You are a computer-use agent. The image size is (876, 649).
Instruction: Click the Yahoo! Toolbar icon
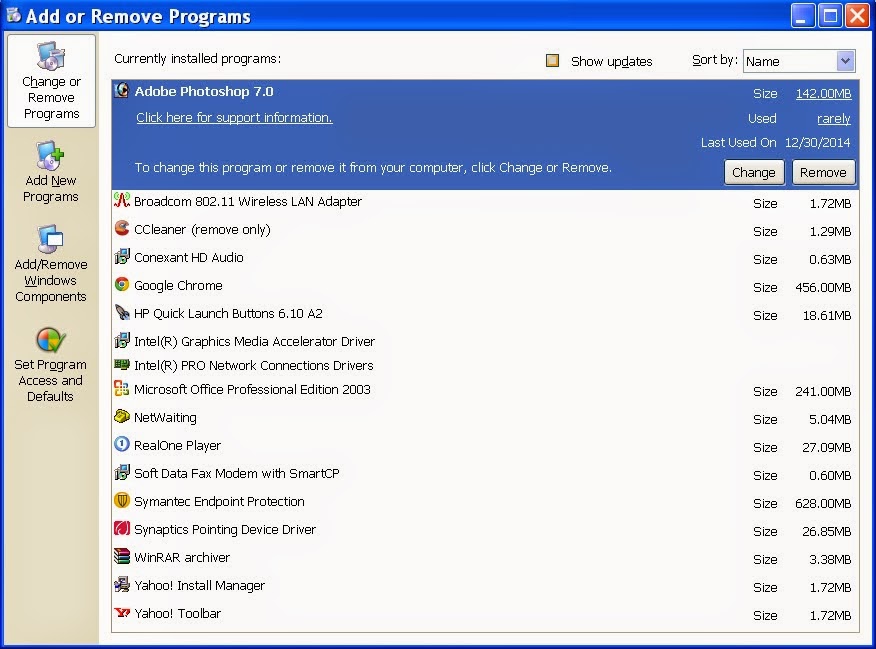[x=122, y=612]
